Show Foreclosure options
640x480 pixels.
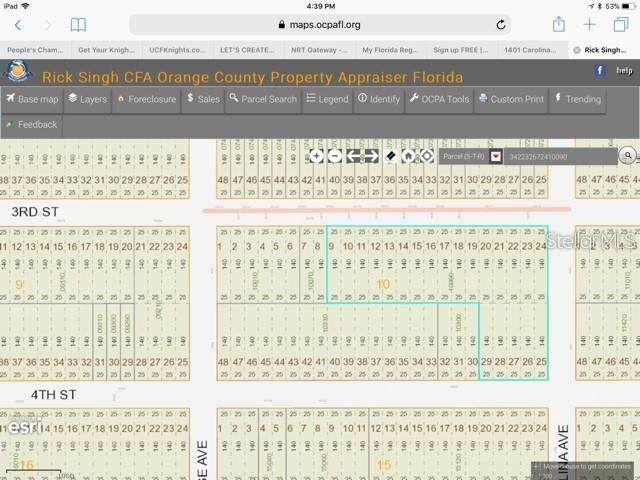146,99
